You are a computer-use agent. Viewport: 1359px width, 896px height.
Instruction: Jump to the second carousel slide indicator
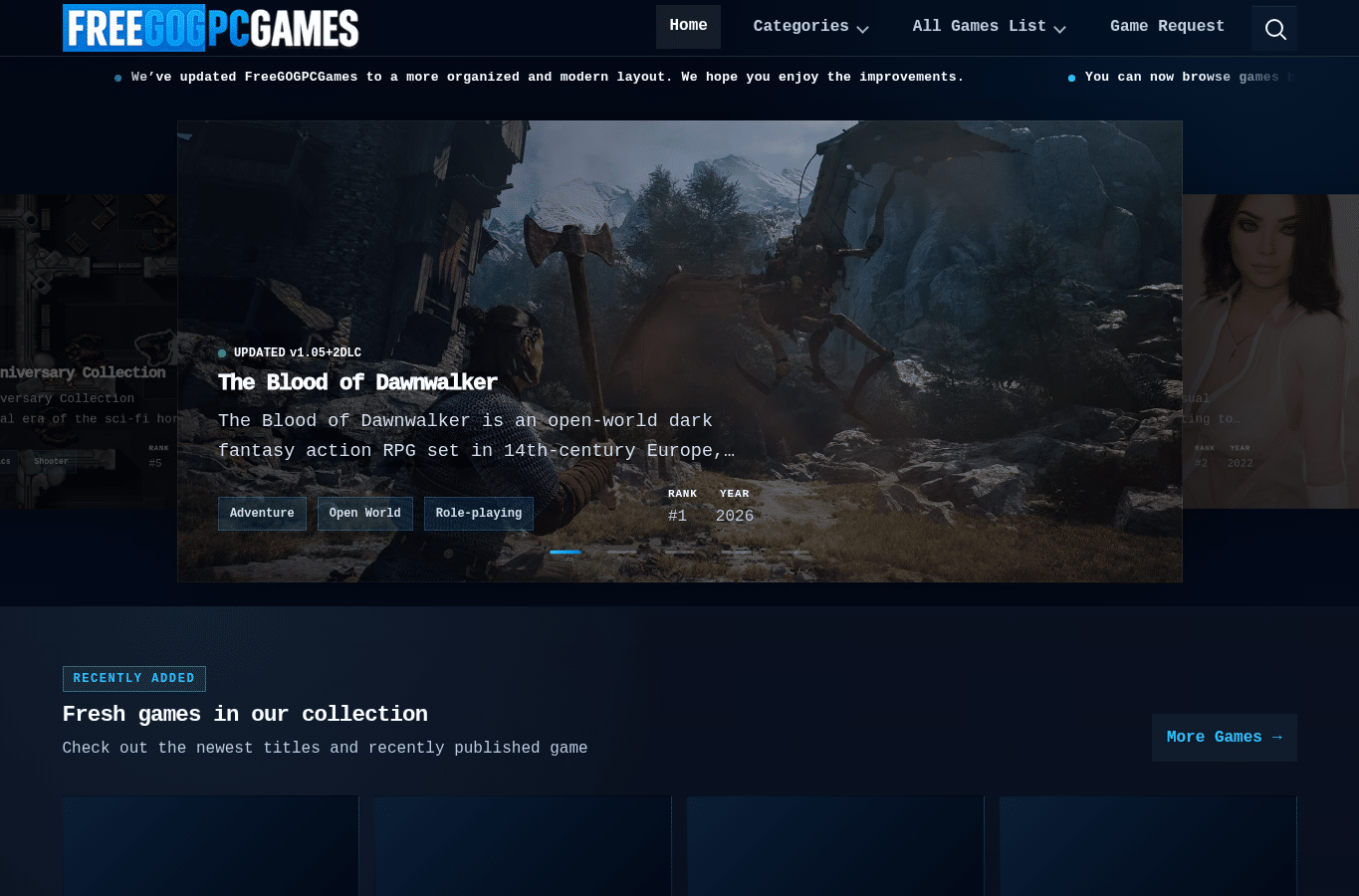click(x=622, y=552)
